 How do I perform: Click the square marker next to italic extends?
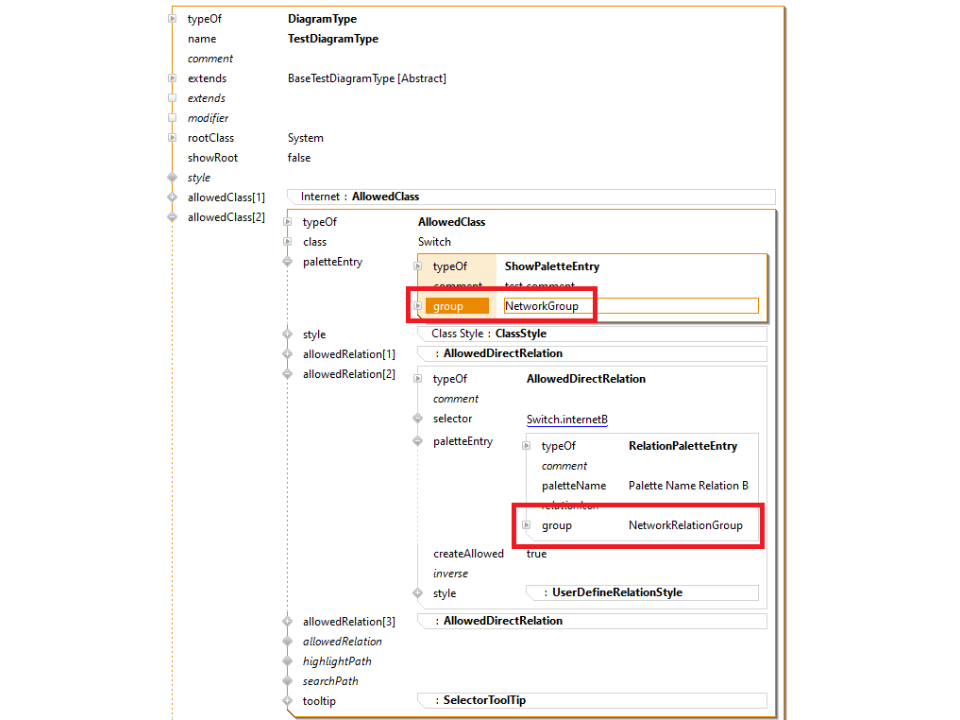point(173,98)
